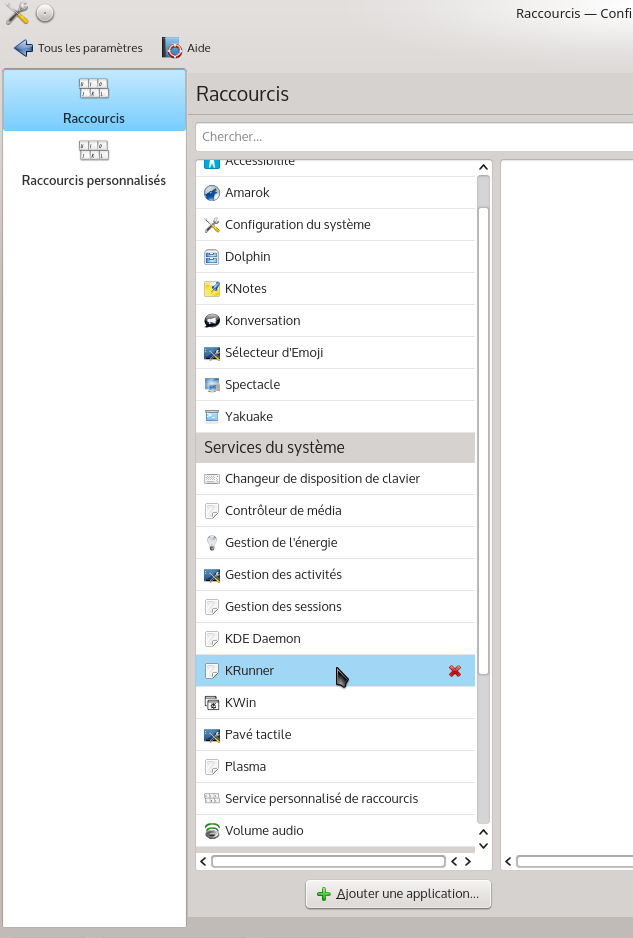The height and width of the screenshot is (938, 633).
Task: Select the Pavé tactile entry
Action: [x=336, y=735]
